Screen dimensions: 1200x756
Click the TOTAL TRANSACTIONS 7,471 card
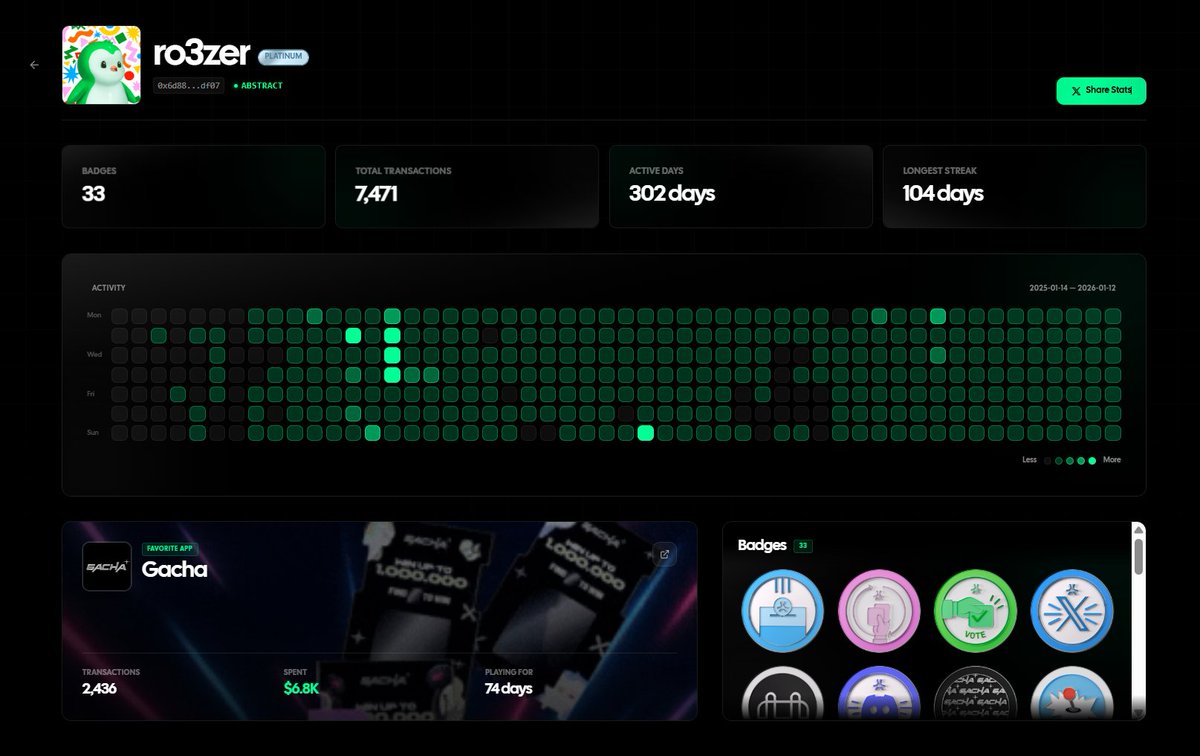[467, 186]
